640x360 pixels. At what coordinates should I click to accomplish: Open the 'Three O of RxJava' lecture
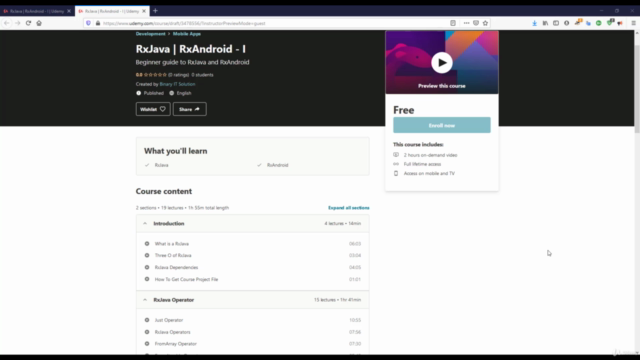pos(173,256)
